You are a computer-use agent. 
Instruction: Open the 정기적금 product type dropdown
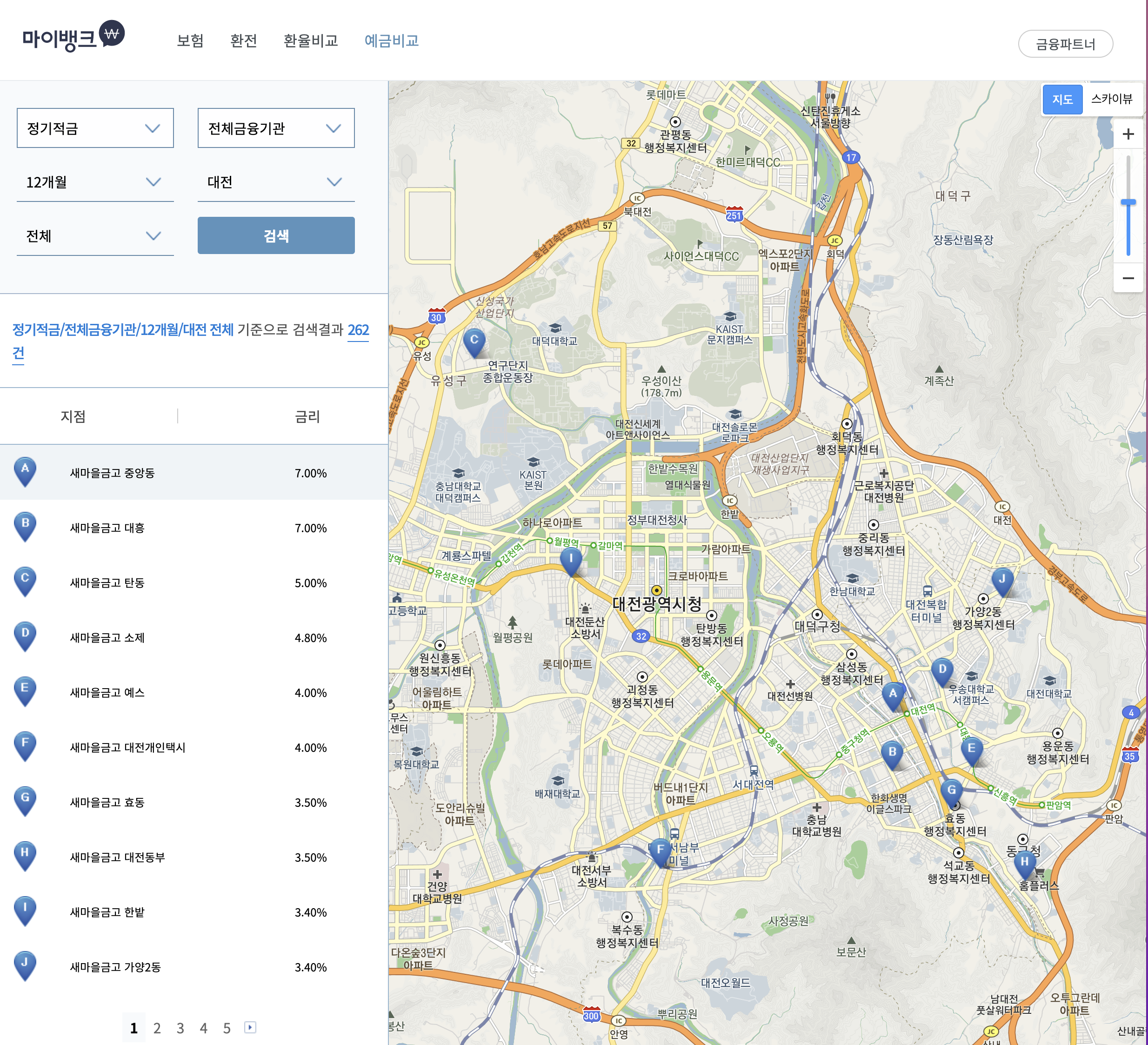pos(95,128)
